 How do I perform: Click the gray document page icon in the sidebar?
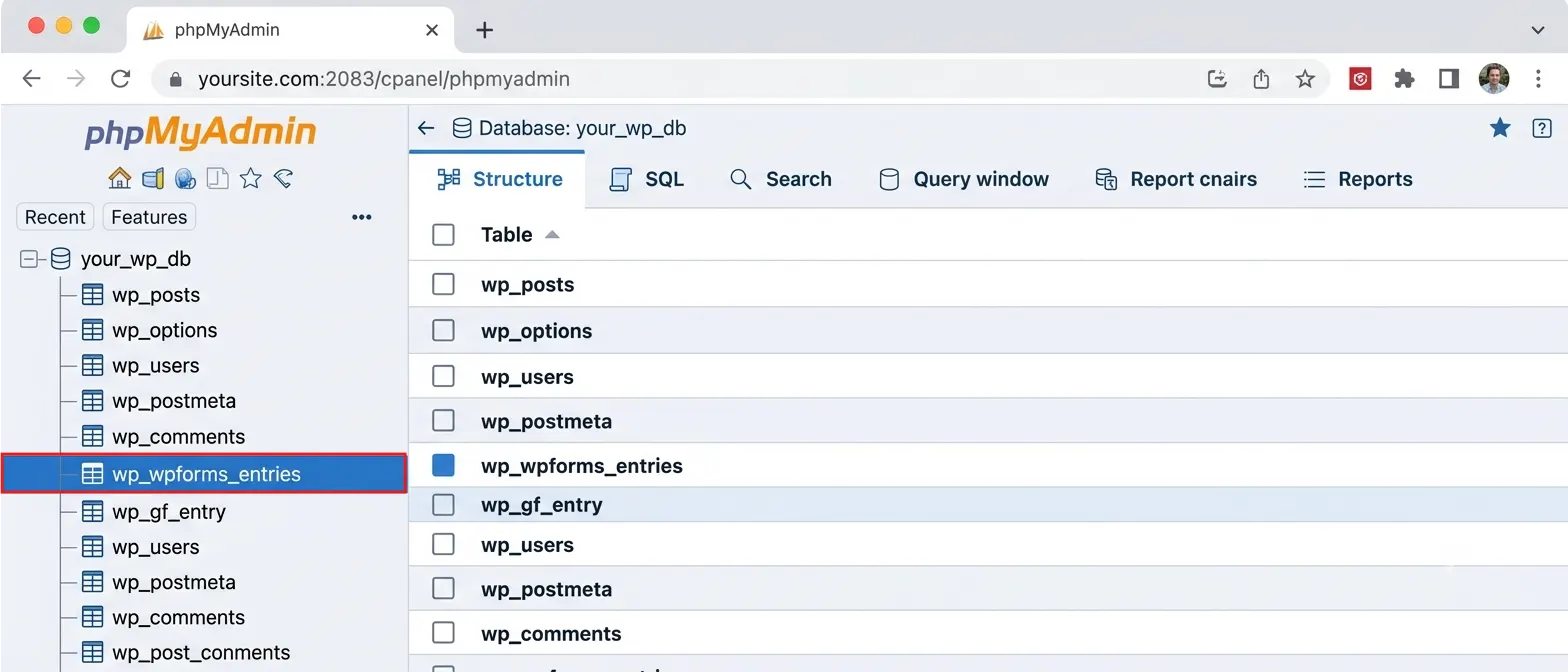[x=217, y=178]
